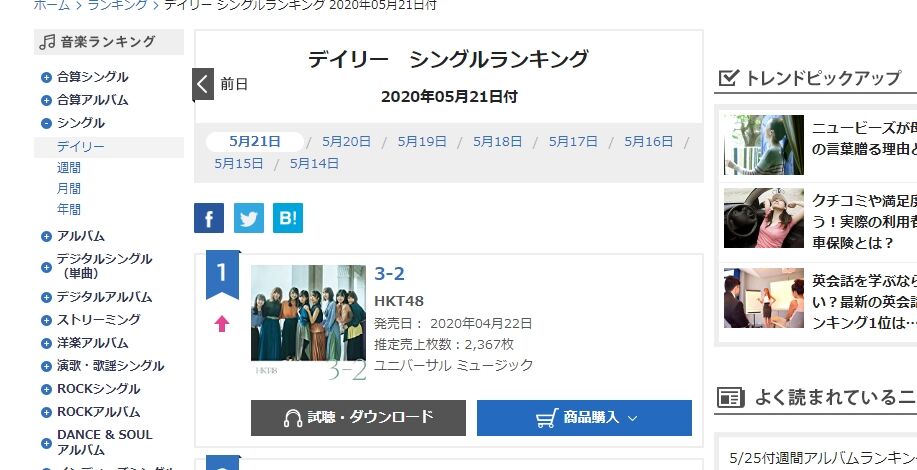Open DANCE & SOUL アルバム link

coord(105,443)
